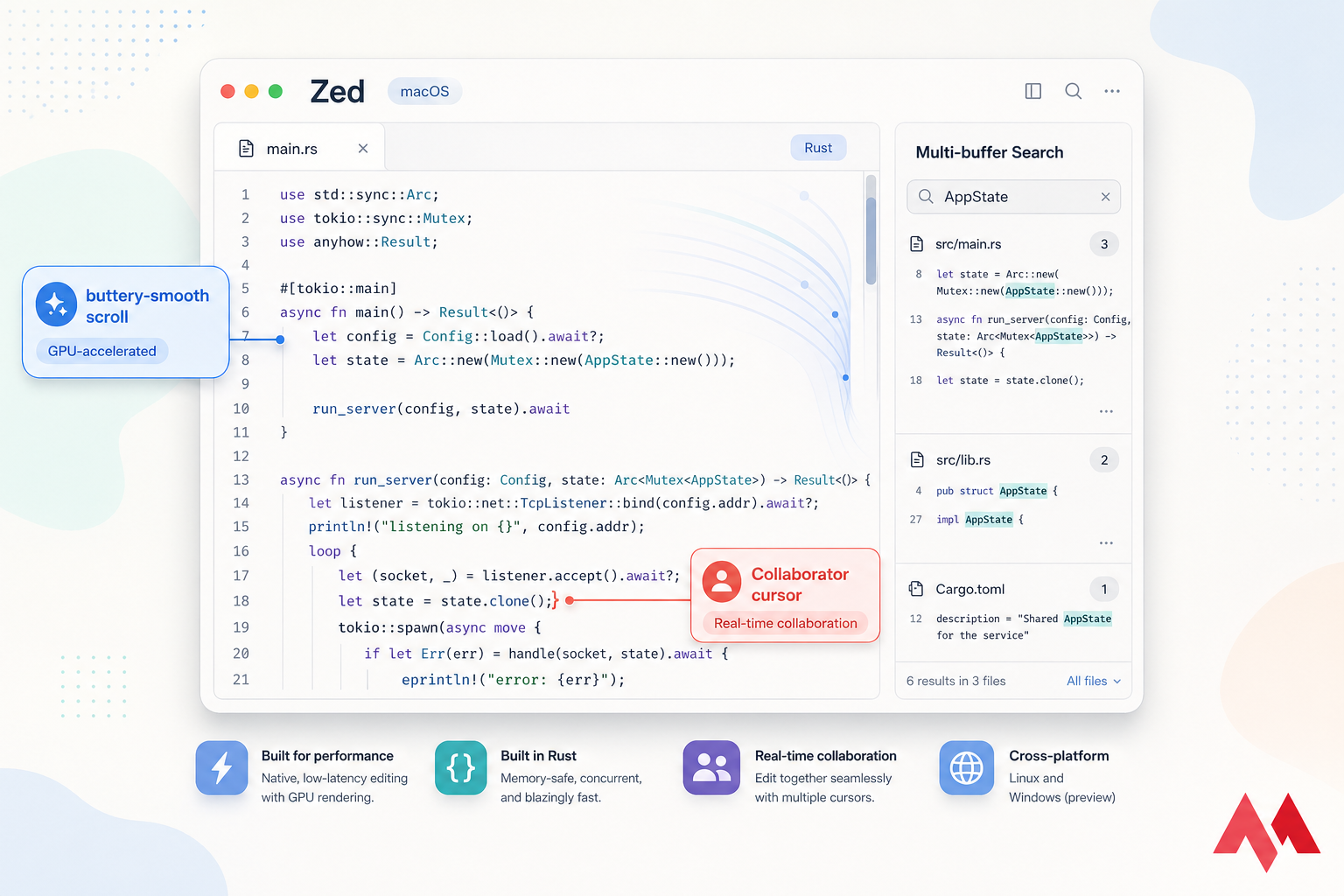This screenshot has width=1344, height=896.
Task: Click the Built in Rust braces icon
Action: tap(461, 767)
